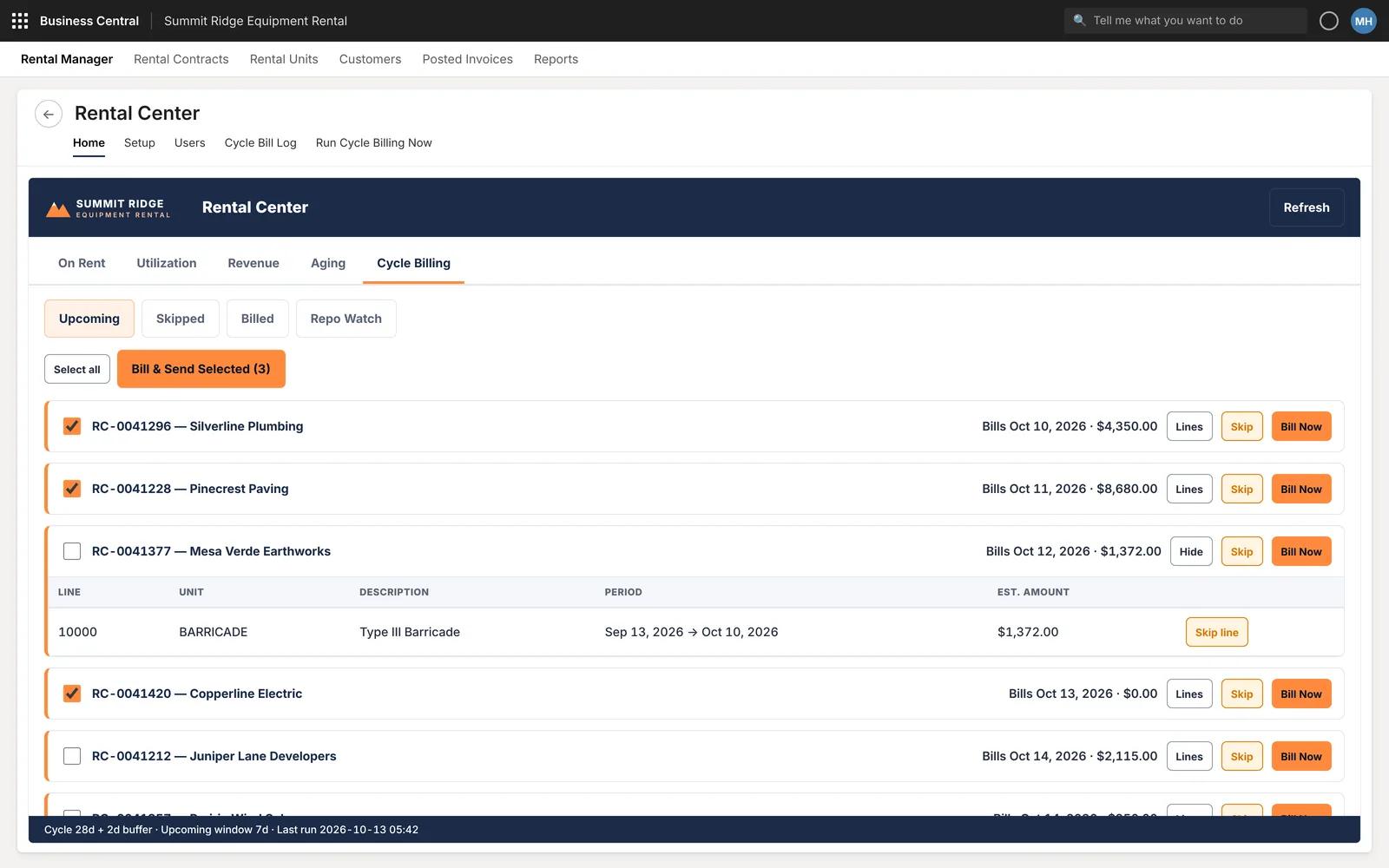
Task: Click the back arrow beside Rental Center
Action: (x=49, y=114)
